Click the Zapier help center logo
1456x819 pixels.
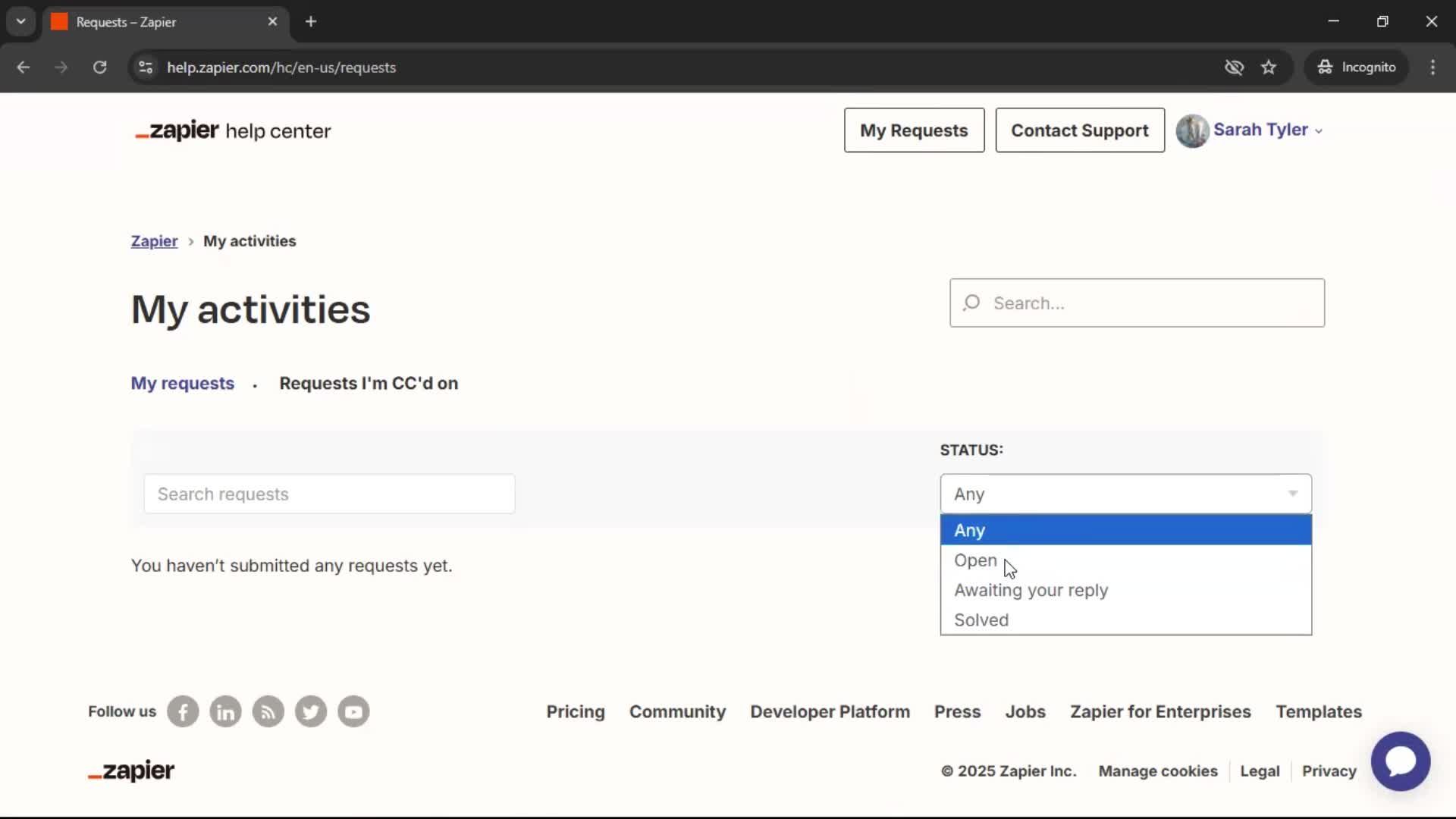point(233,130)
